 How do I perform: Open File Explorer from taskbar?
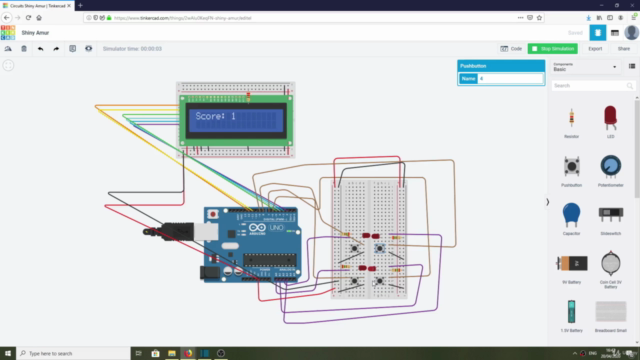171,353
